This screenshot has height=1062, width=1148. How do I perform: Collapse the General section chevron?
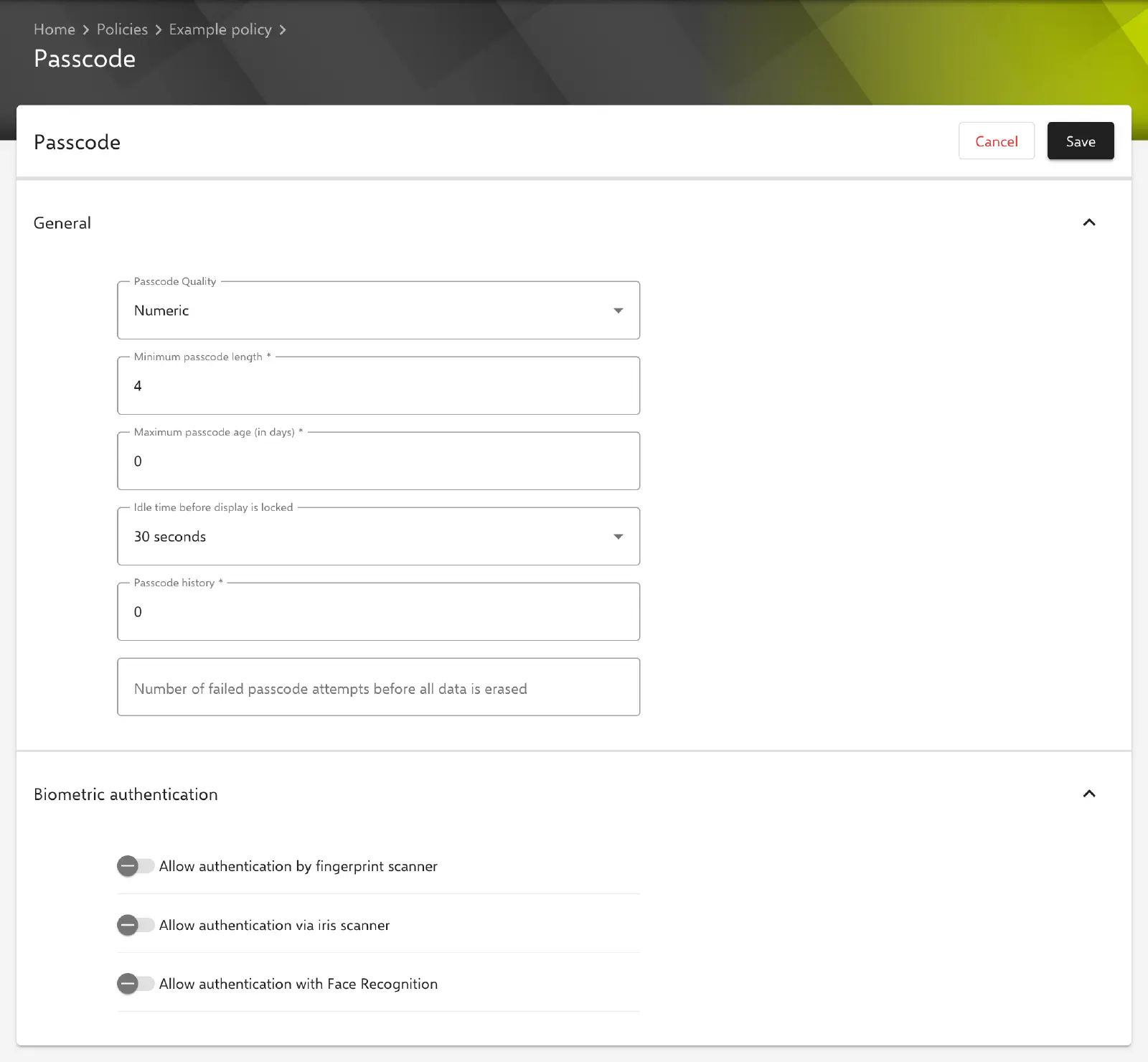coord(1088,222)
